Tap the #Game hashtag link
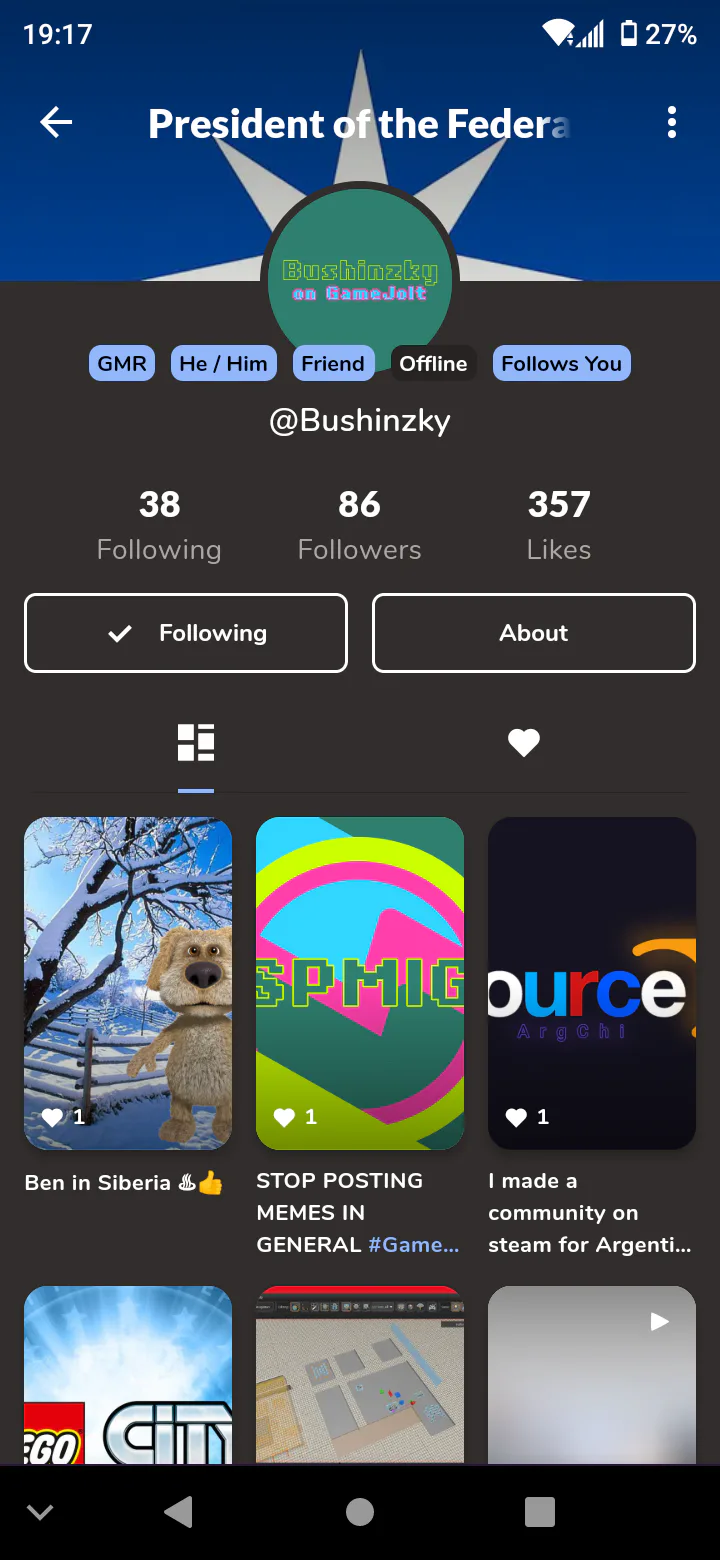The height and width of the screenshot is (1560, 720). pos(414,1245)
